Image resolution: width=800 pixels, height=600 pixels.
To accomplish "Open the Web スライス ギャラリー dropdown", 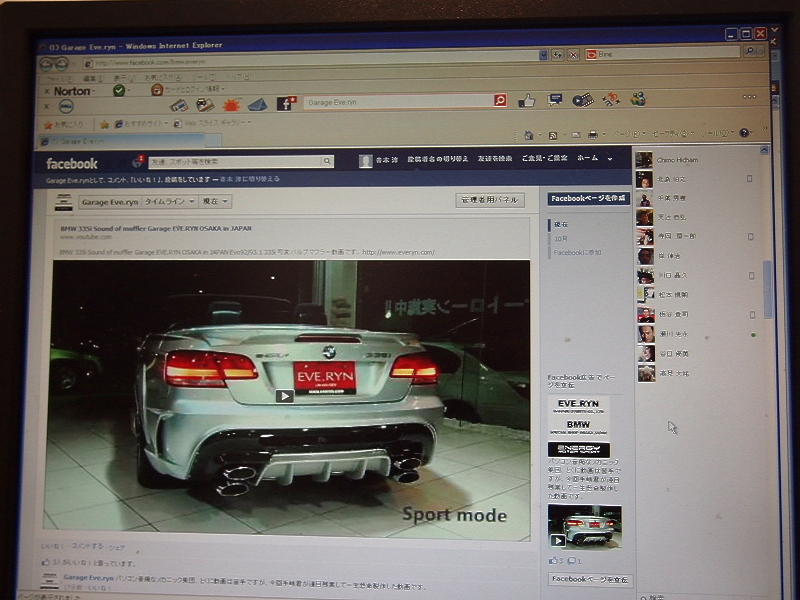I will coord(213,123).
